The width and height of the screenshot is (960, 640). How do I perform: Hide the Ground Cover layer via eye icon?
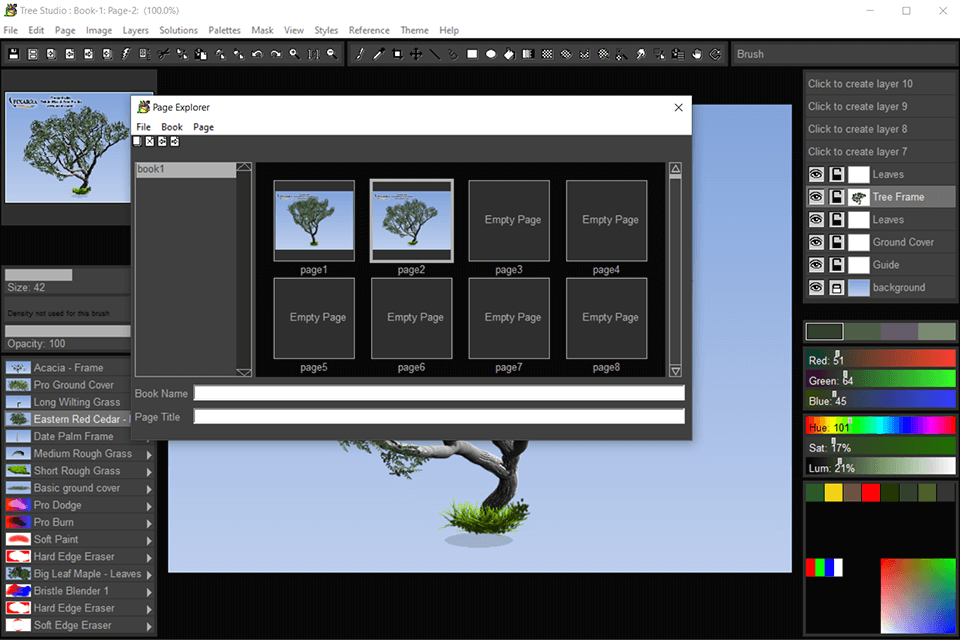tap(816, 242)
